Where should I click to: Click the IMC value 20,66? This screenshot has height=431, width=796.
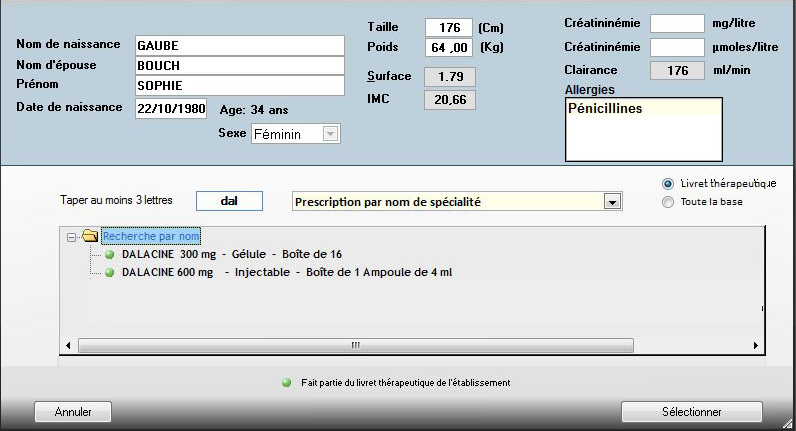[x=450, y=100]
